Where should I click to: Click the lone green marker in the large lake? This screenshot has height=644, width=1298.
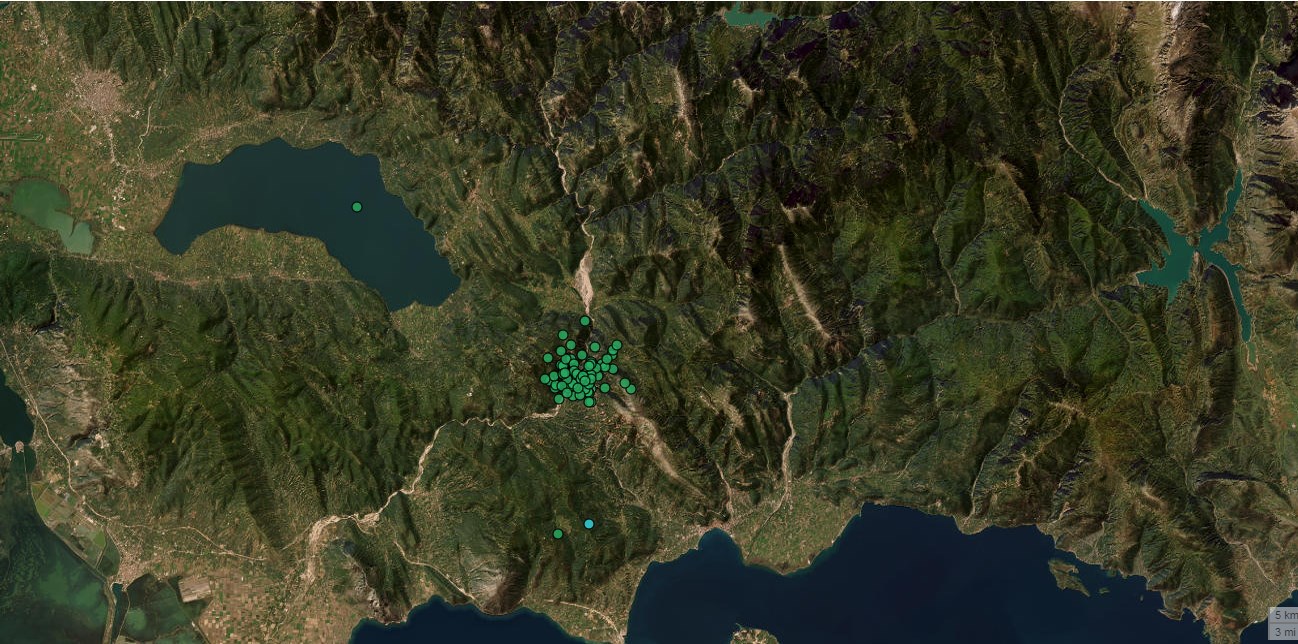[357, 207]
